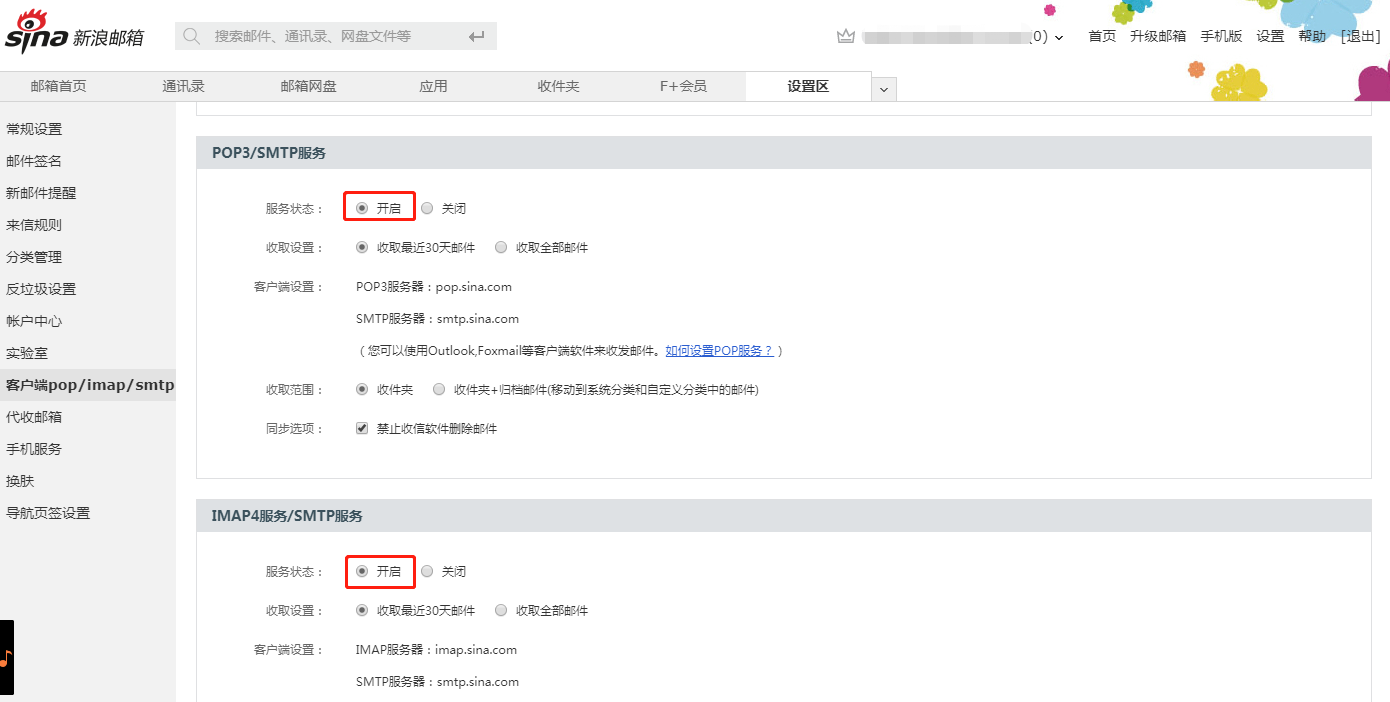Screen dimensions: 1390x702
Task: Click the magnifier icon in the search box
Action: point(192,36)
